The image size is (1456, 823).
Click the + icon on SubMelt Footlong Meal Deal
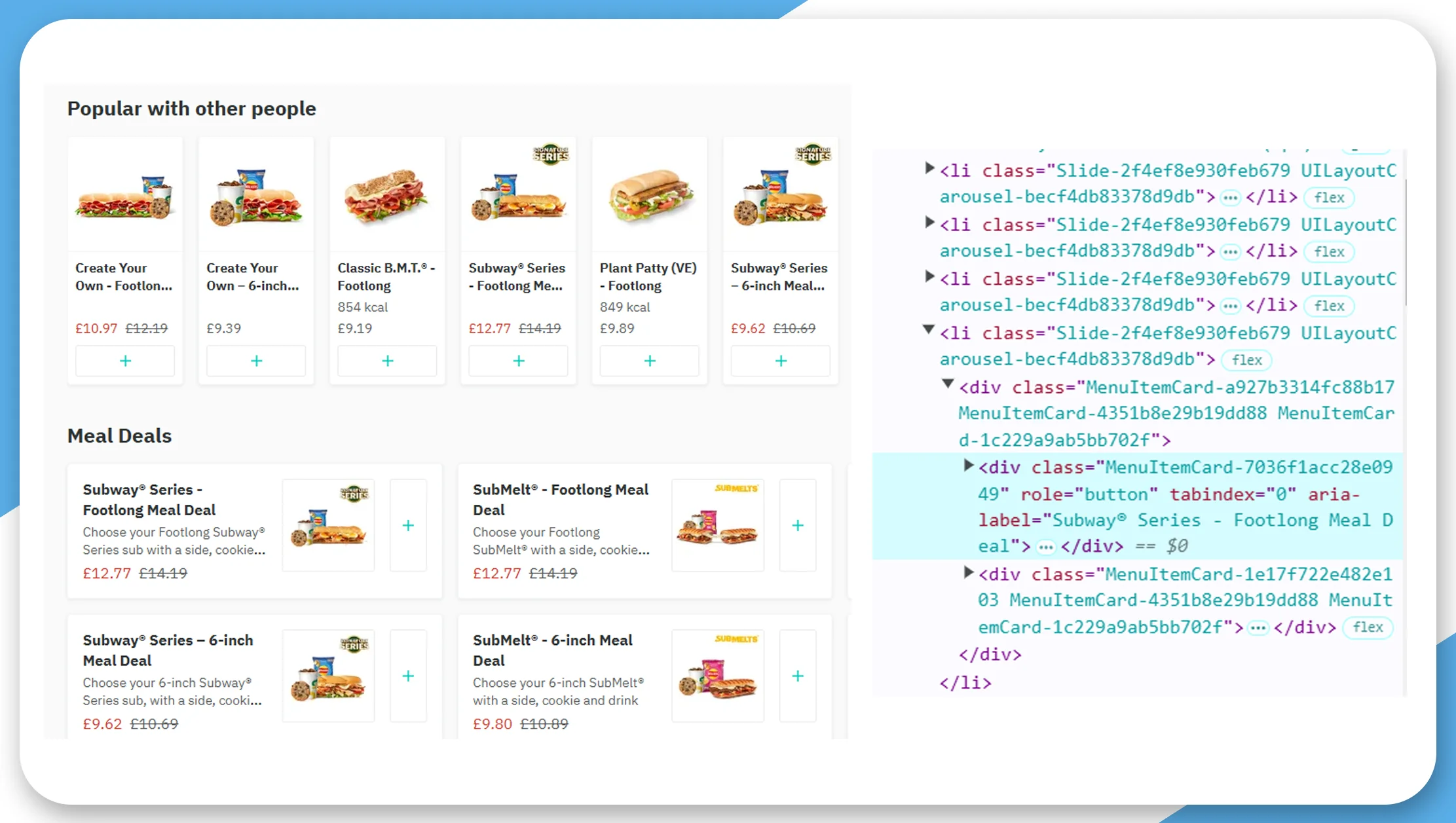799,524
